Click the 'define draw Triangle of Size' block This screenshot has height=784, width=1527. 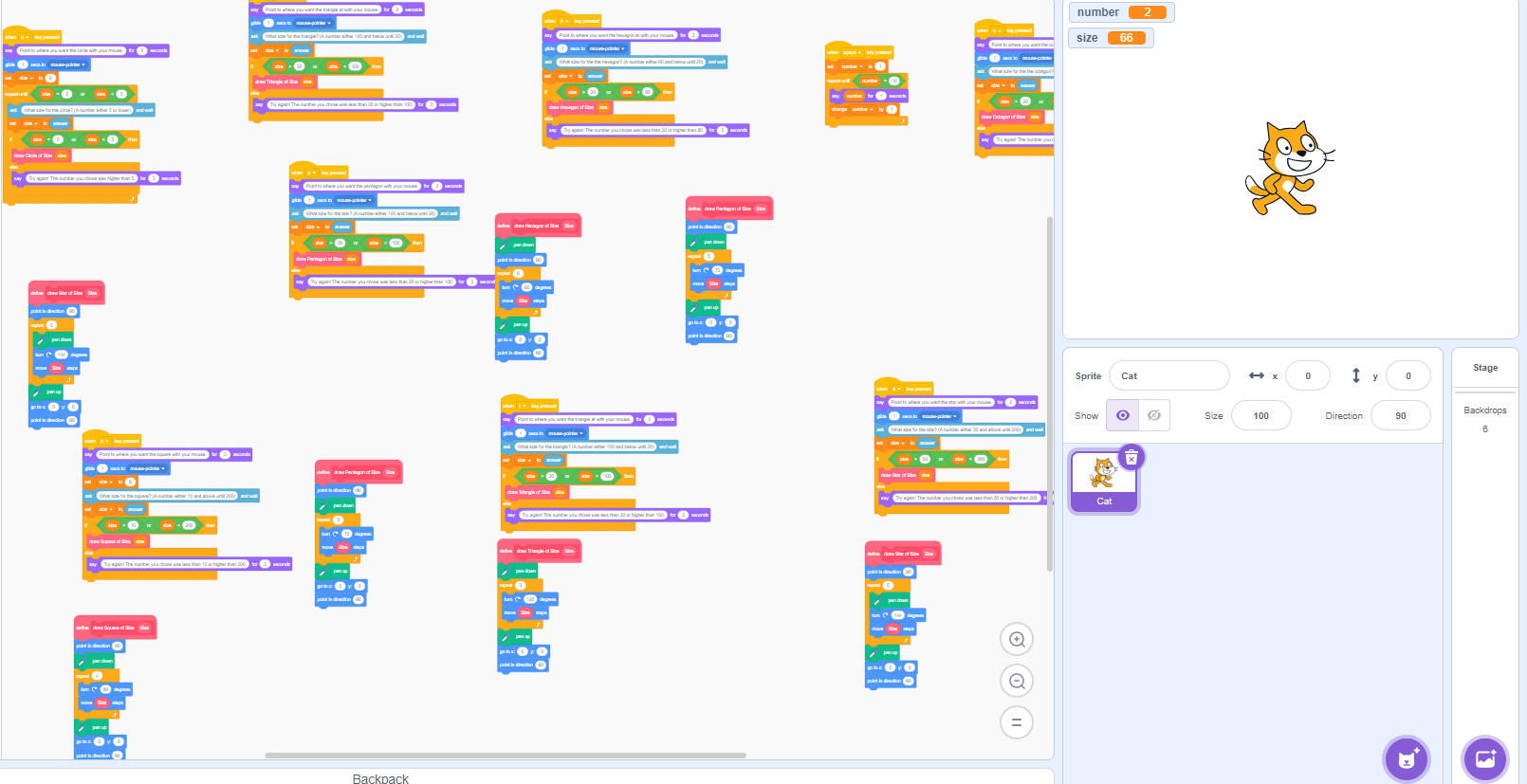tap(540, 550)
